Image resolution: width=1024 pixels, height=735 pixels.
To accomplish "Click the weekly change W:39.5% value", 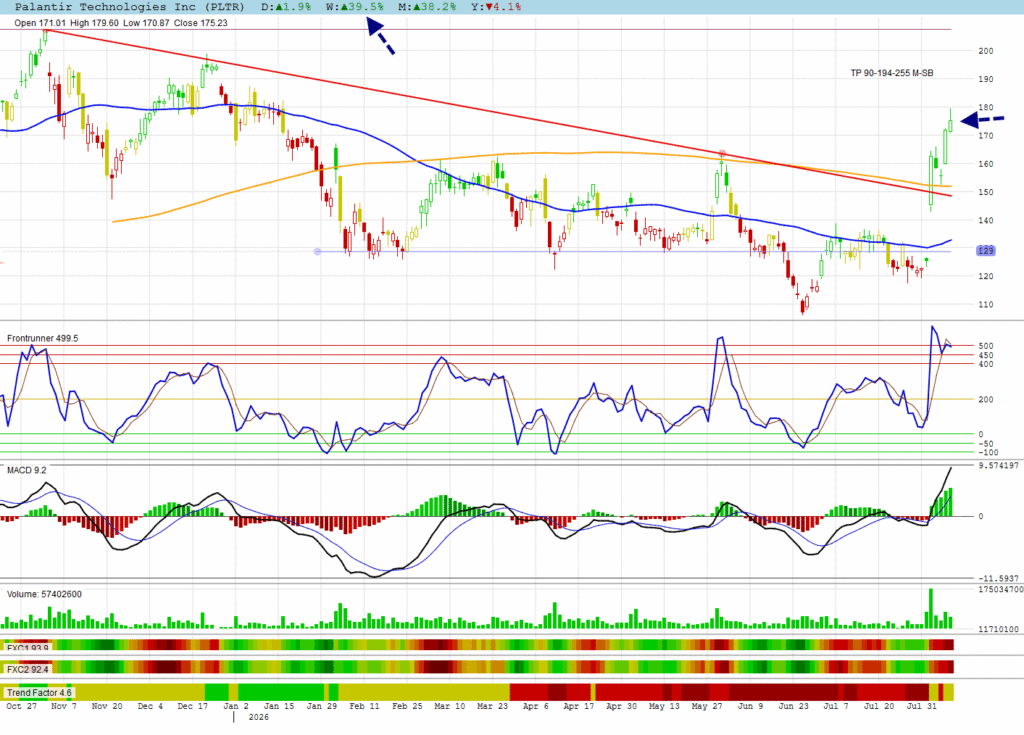I will 355,7.
